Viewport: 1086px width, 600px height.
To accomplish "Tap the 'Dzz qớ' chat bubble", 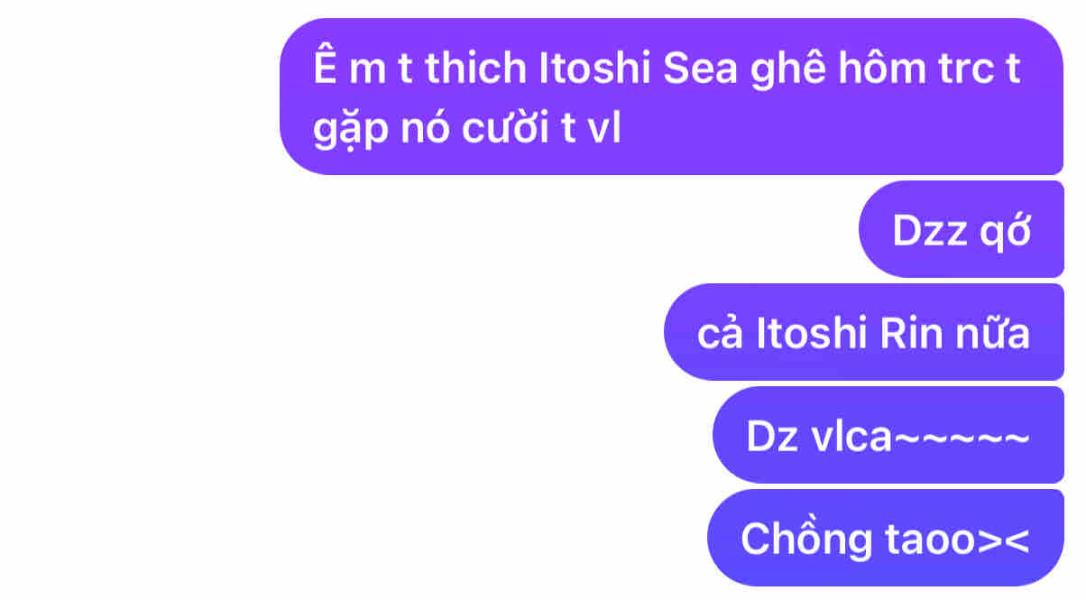I will [961, 229].
